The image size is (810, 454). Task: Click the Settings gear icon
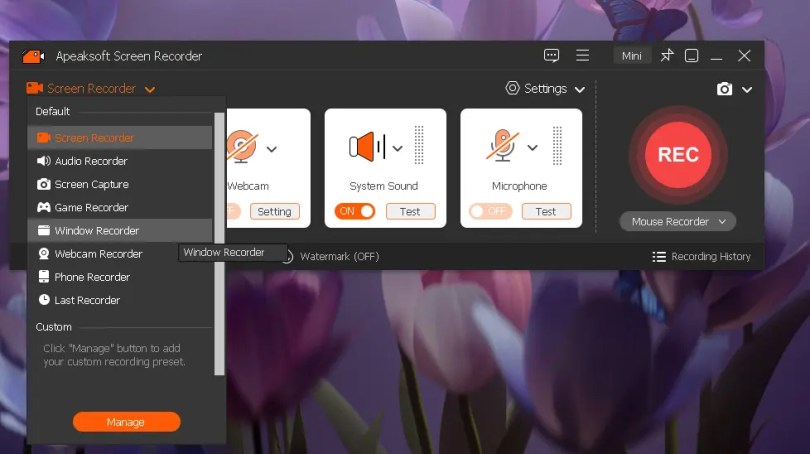(512, 88)
